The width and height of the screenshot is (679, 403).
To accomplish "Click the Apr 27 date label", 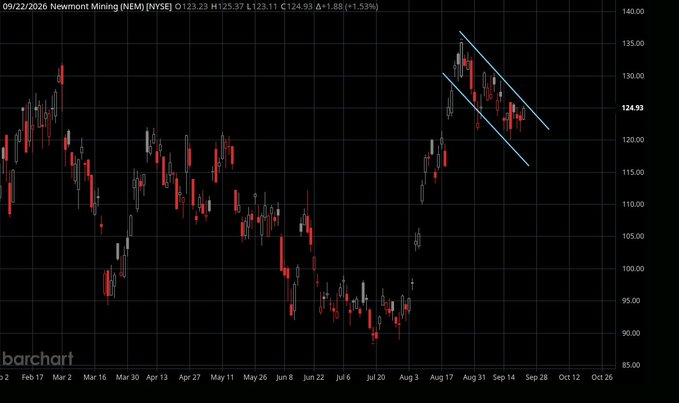I will coord(190,377).
